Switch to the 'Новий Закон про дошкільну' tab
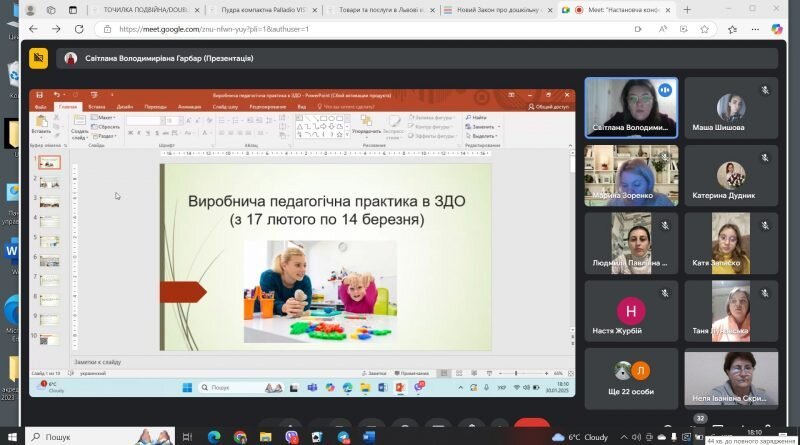 pos(497,10)
